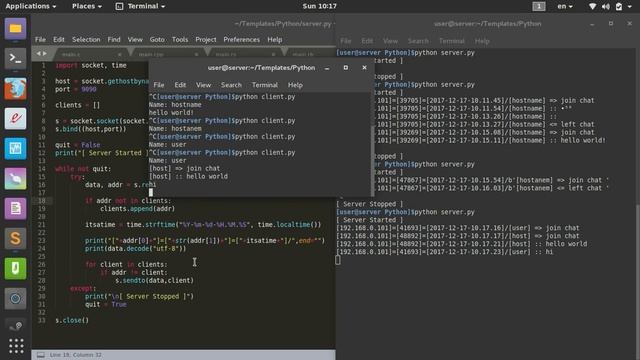Open the Files manager from the dock
The height and width of the screenshot is (360, 640).
point(16,29)
